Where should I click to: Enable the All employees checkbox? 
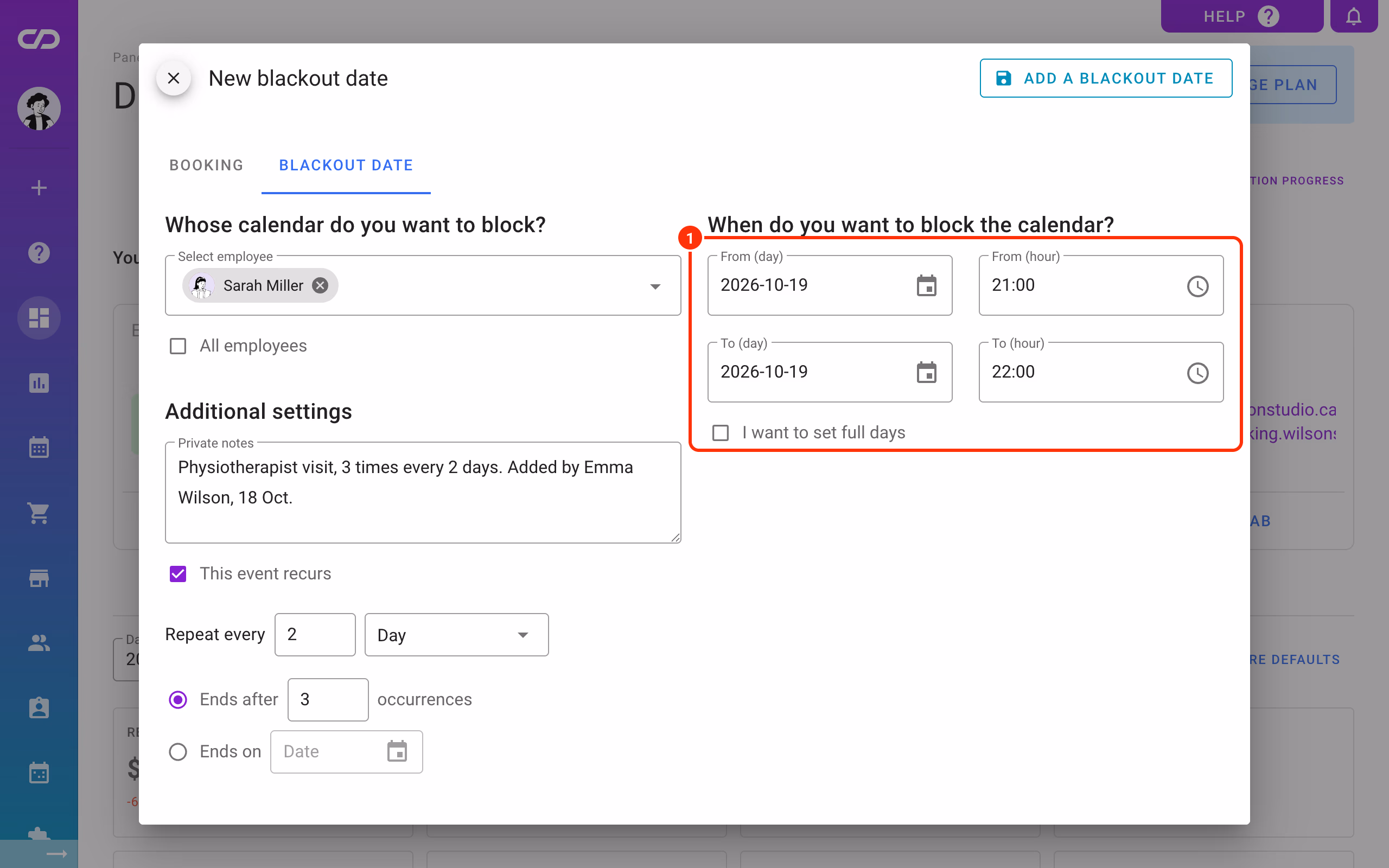pos(178,346)
